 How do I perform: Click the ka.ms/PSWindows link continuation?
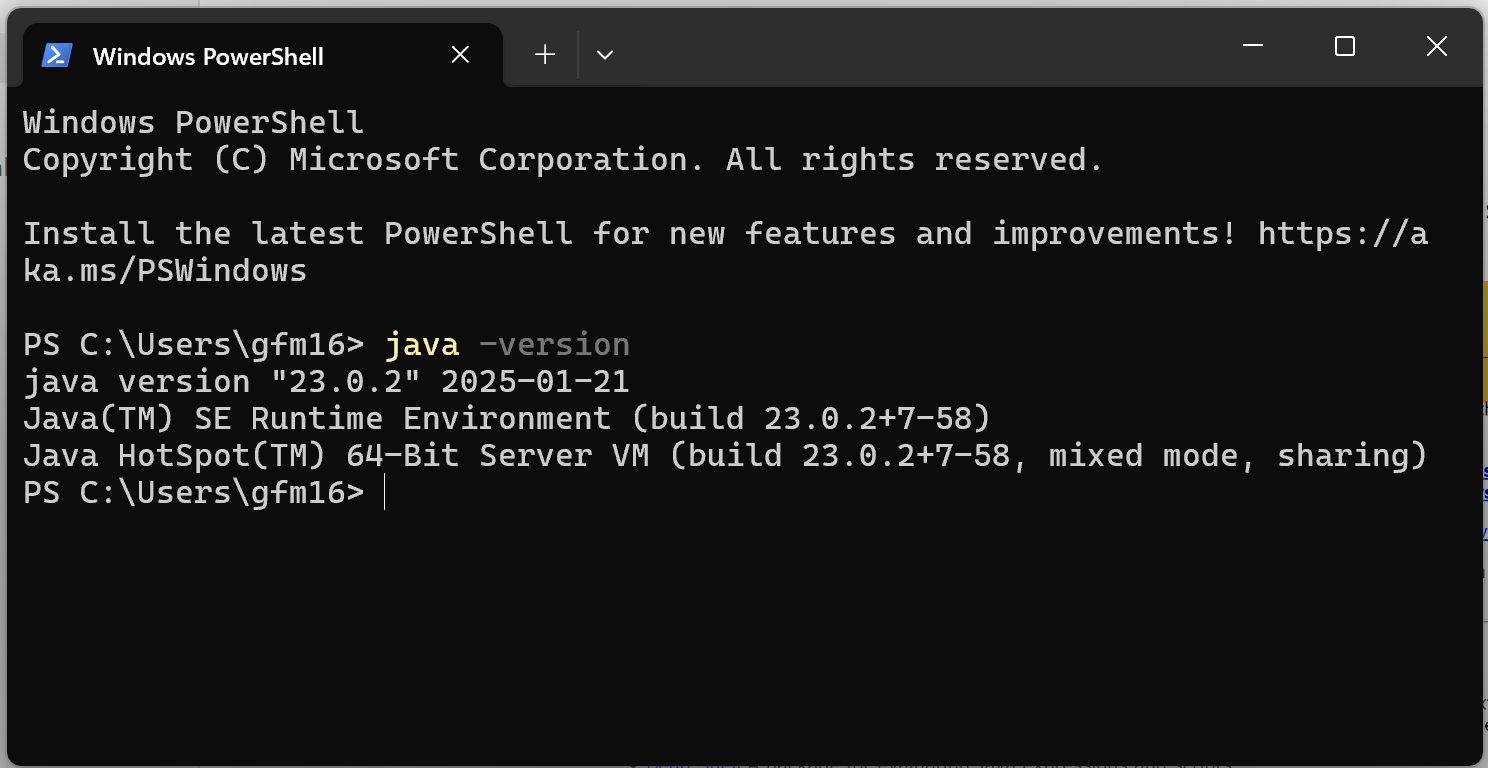pos(165,270)
